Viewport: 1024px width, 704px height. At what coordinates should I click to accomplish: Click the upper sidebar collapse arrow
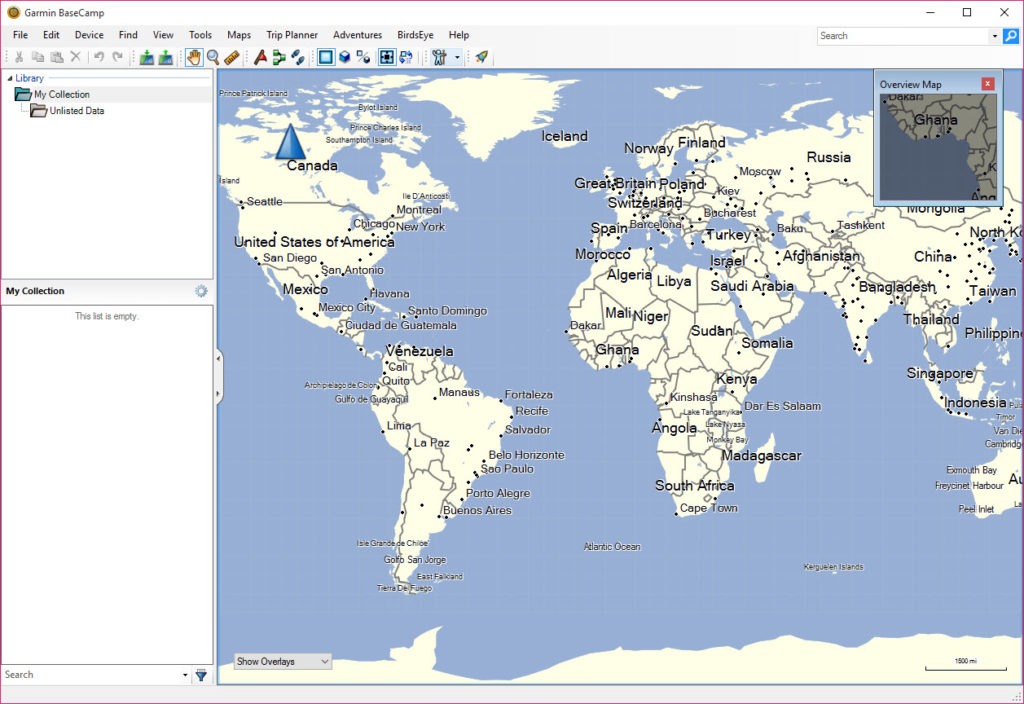[218, 359]
